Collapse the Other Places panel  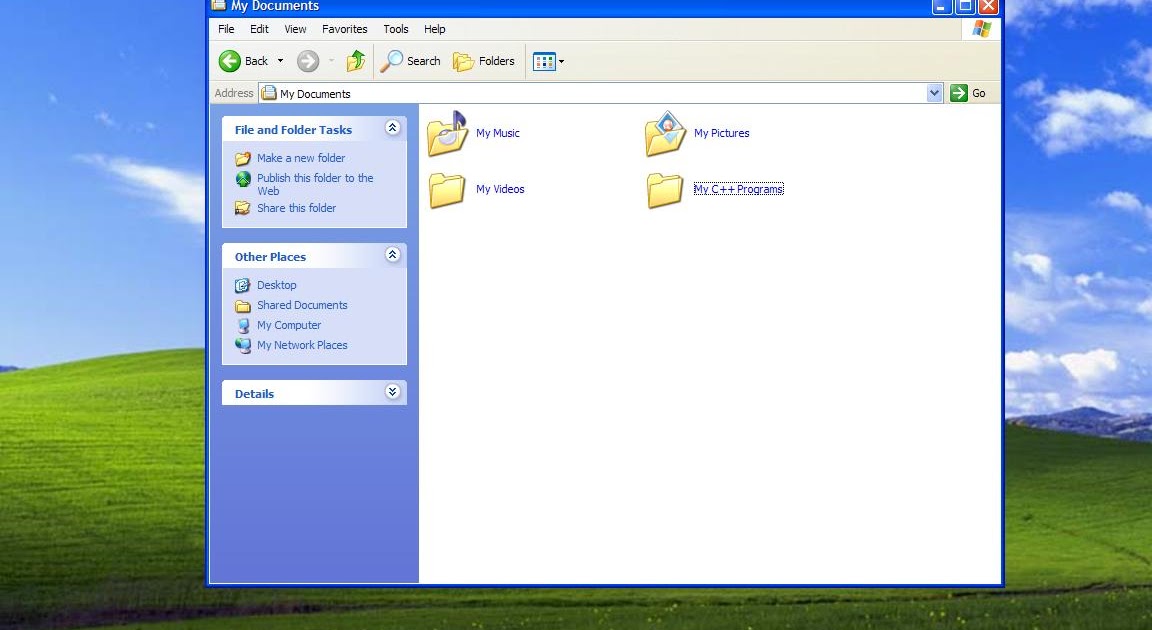392,255
